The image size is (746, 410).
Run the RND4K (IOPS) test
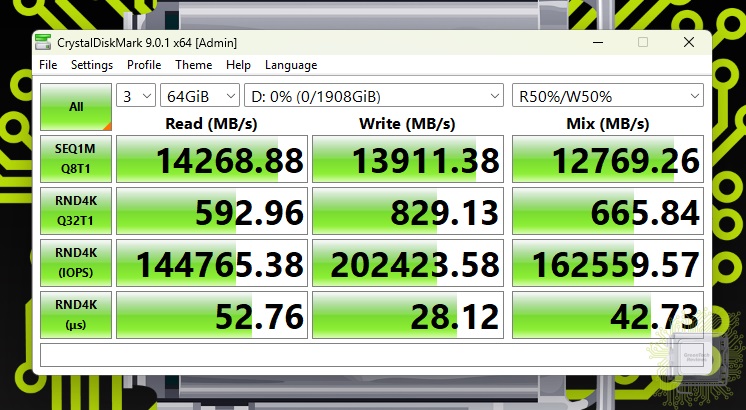(x=76, y=263)
